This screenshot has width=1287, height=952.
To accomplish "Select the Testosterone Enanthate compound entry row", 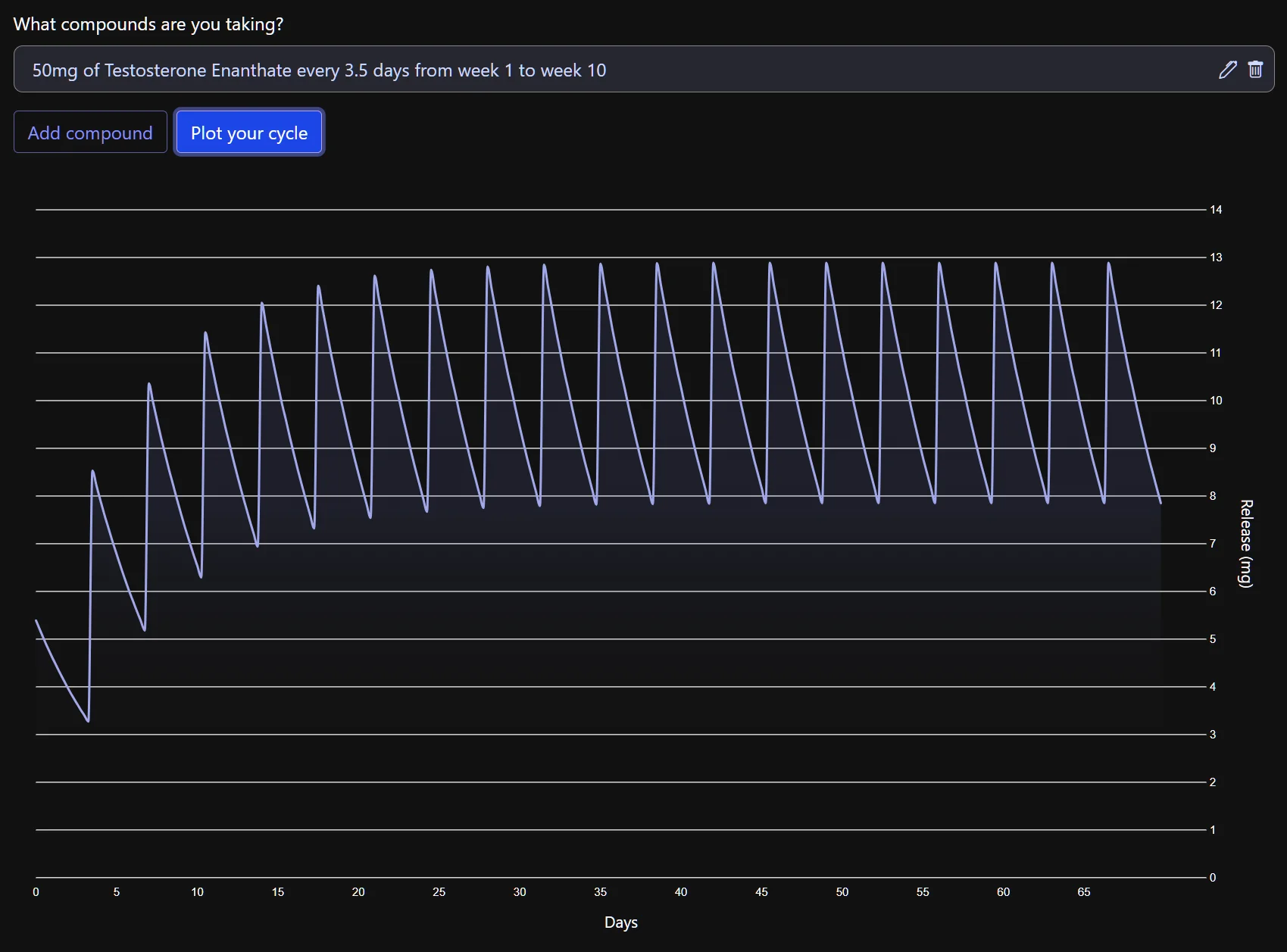I will click(644, 70).
